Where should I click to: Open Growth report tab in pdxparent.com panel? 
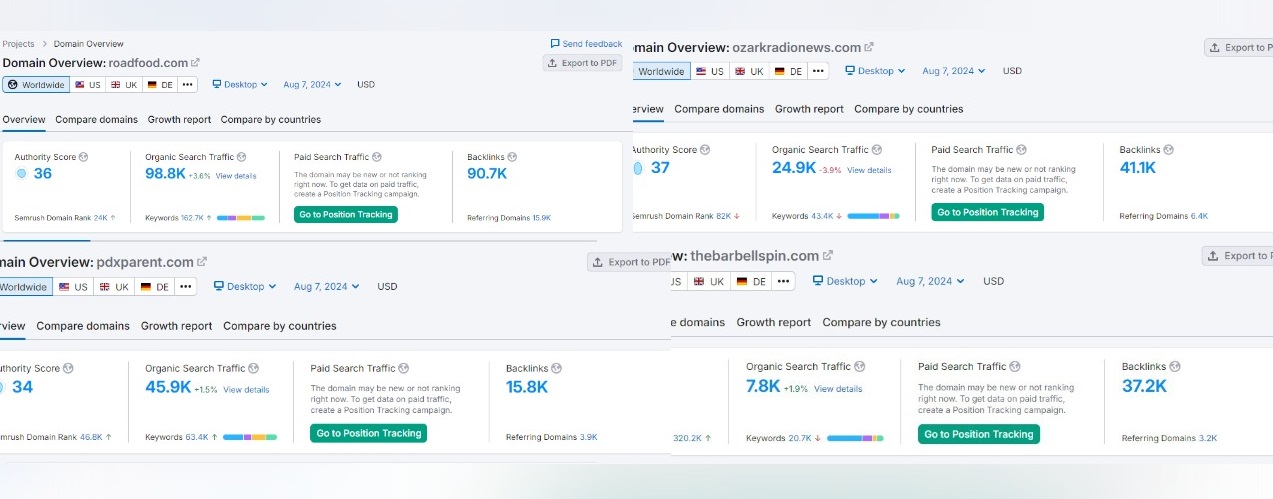[176, 326]
